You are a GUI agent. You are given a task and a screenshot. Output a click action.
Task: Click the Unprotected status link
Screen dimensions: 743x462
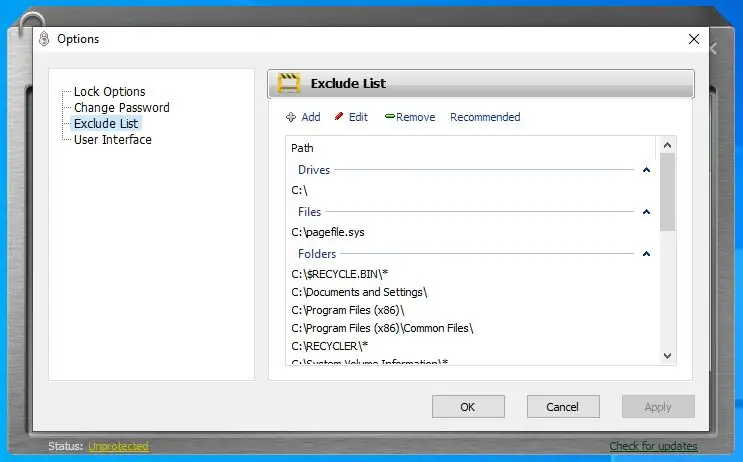pos(118,446)
